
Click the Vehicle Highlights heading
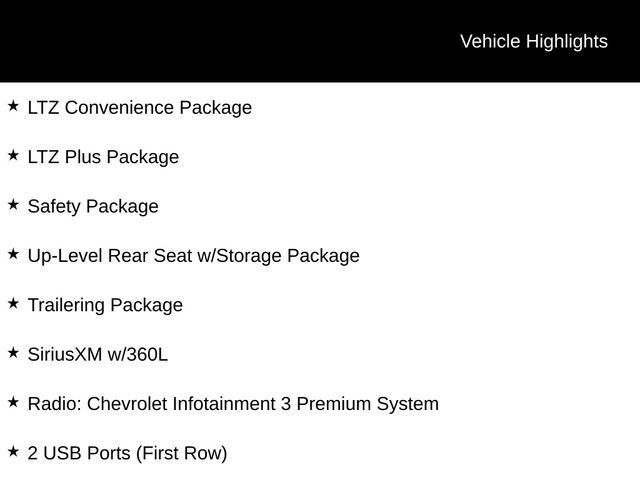point(533,41)
